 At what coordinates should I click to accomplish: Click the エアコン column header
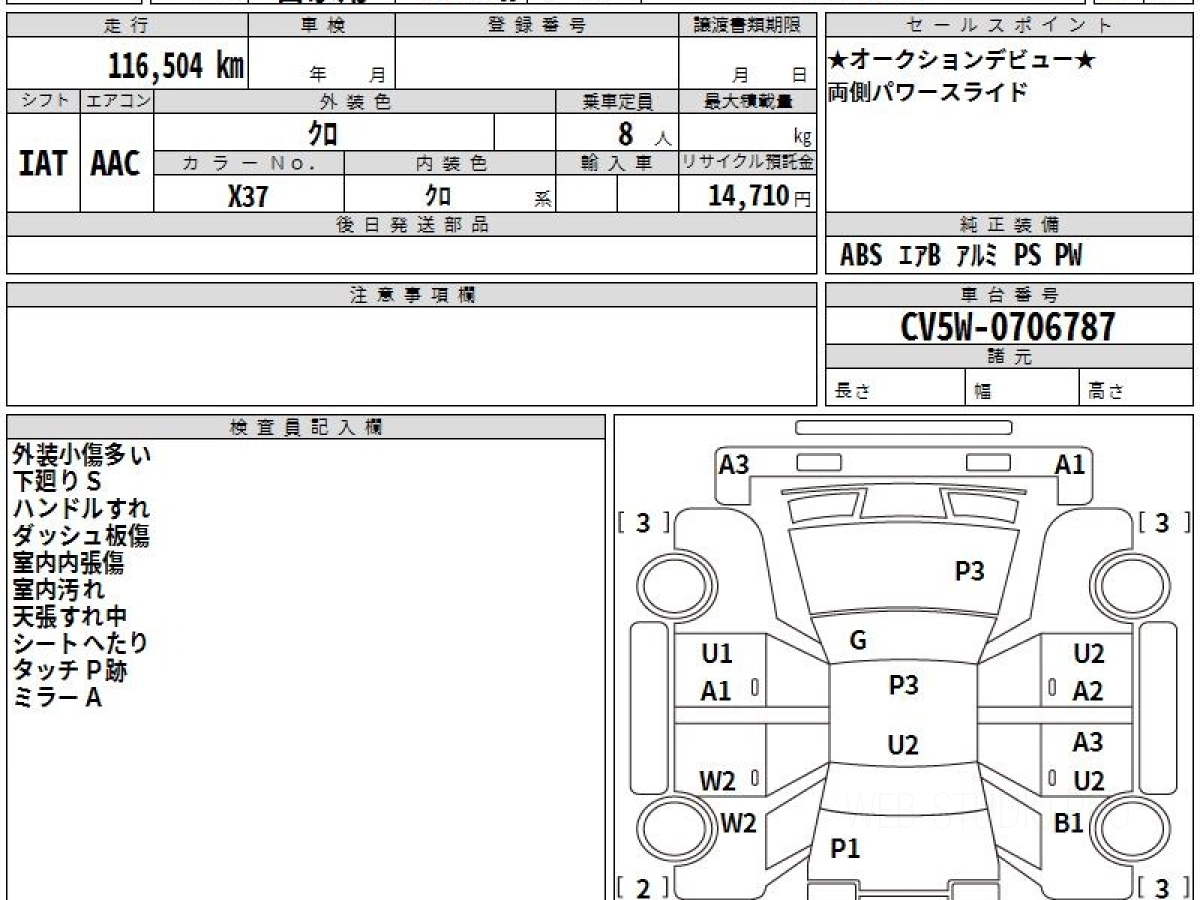[117, 101]
